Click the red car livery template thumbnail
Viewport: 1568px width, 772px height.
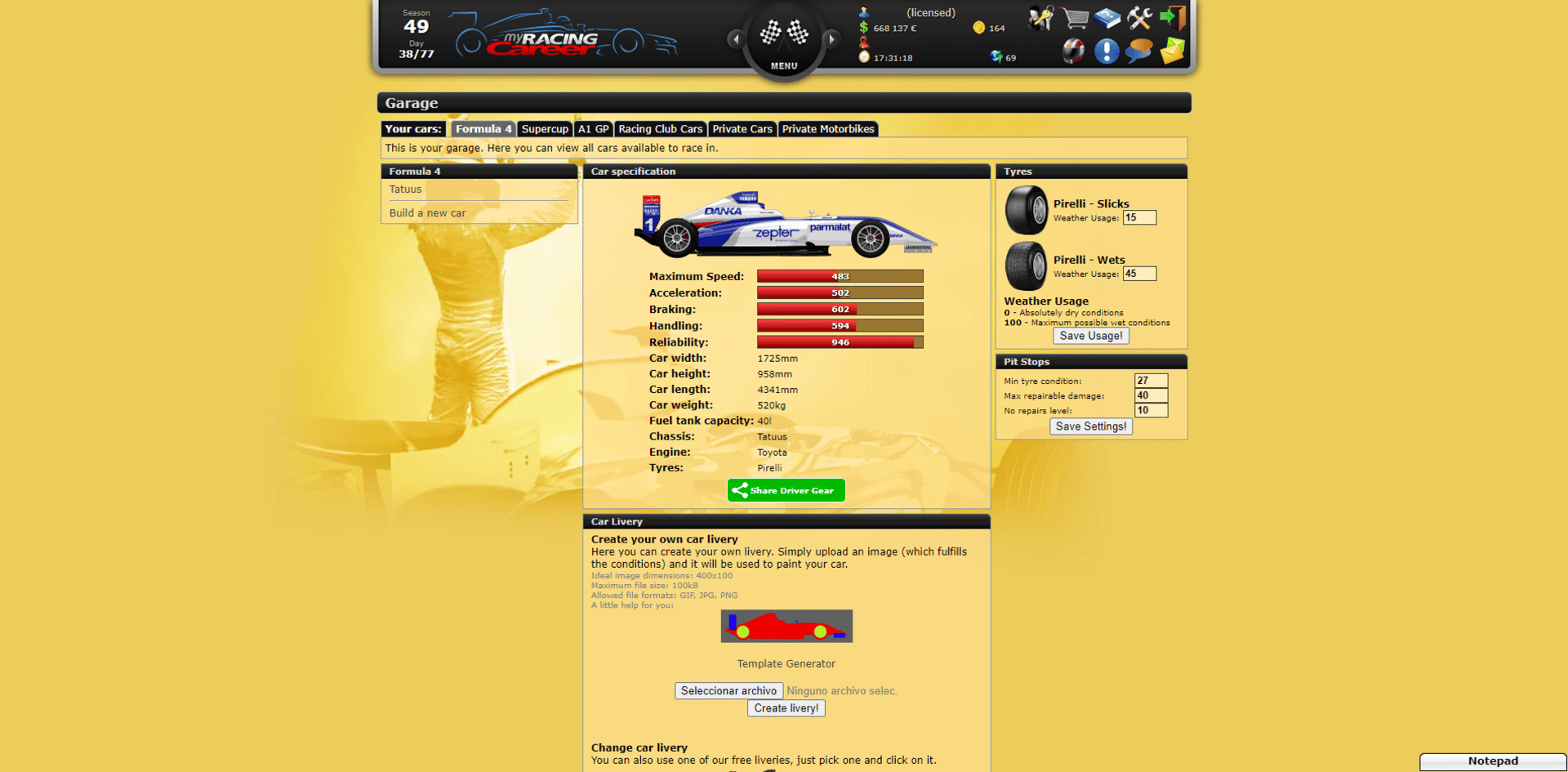tap(786, 626)
